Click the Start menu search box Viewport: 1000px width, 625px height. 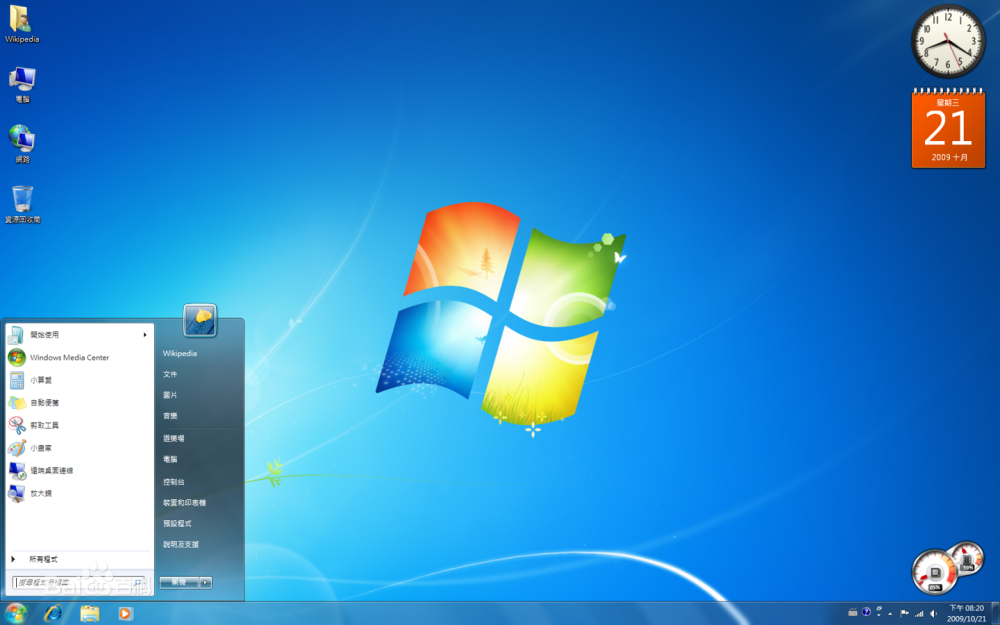pos(75,582)
